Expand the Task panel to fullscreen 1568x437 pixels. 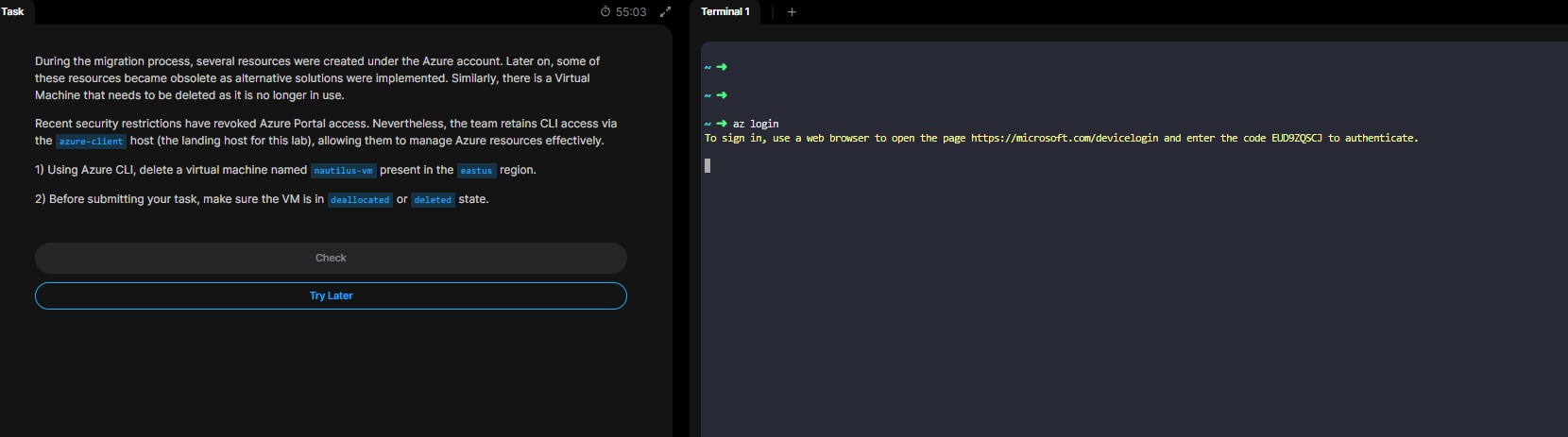click(x=665, y=12)
